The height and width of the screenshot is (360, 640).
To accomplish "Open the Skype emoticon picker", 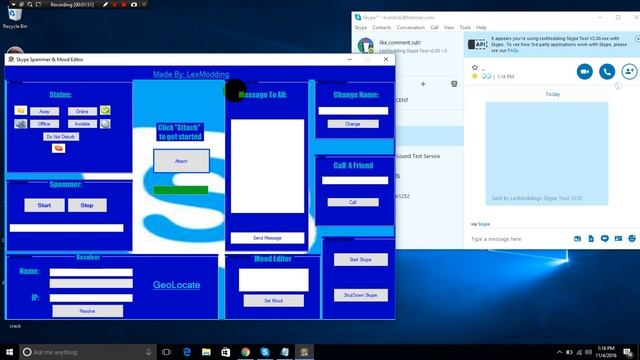I will 632,238.
